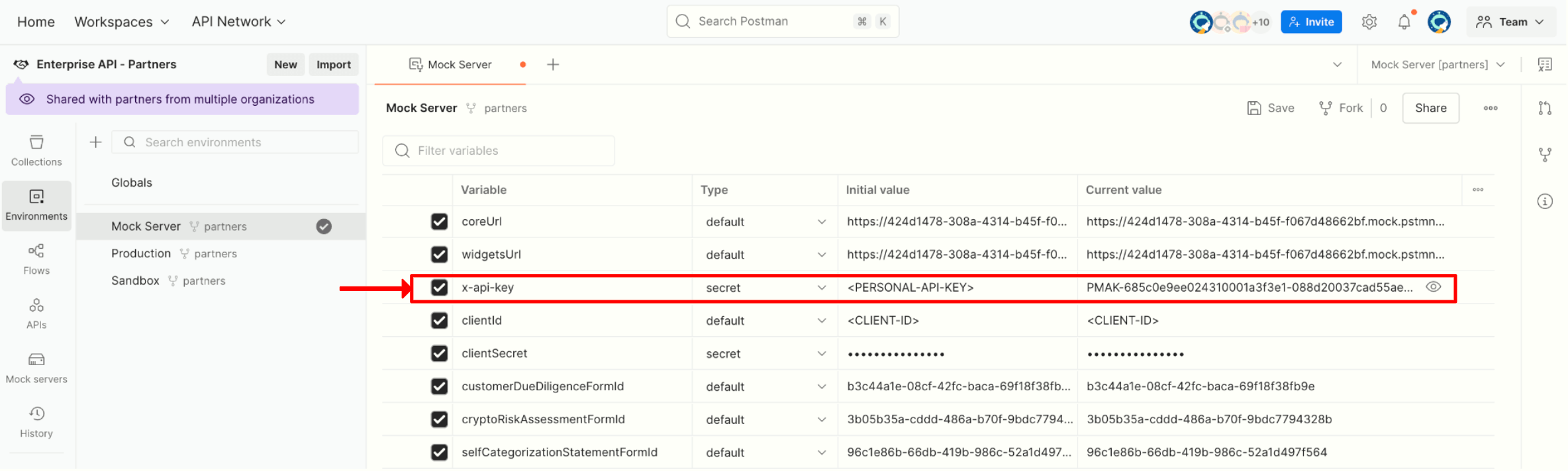Focus the Search Postman field

pyautogui.click(x=783, y=21)
